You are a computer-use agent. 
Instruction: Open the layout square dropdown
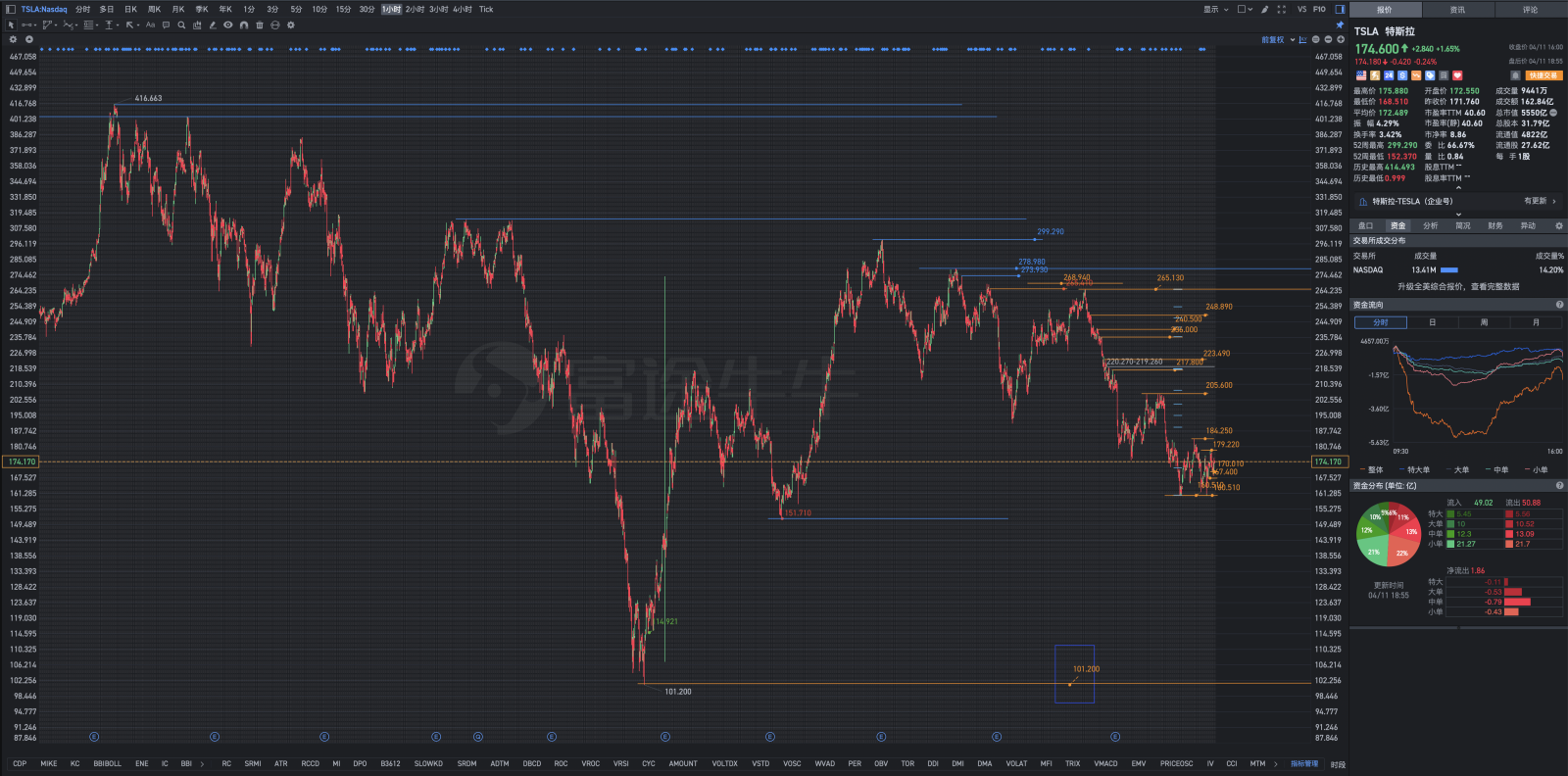pyautogui.click(x=1245, y=9)
